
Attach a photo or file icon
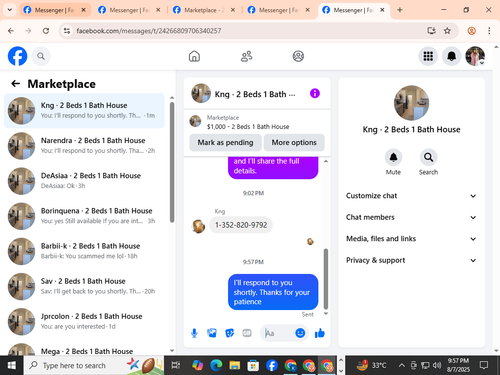[212, 333]
